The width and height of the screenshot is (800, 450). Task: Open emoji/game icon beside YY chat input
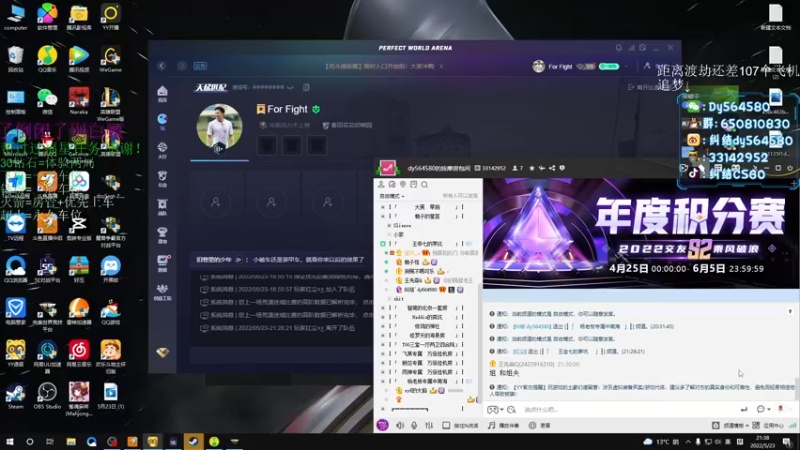493,409
